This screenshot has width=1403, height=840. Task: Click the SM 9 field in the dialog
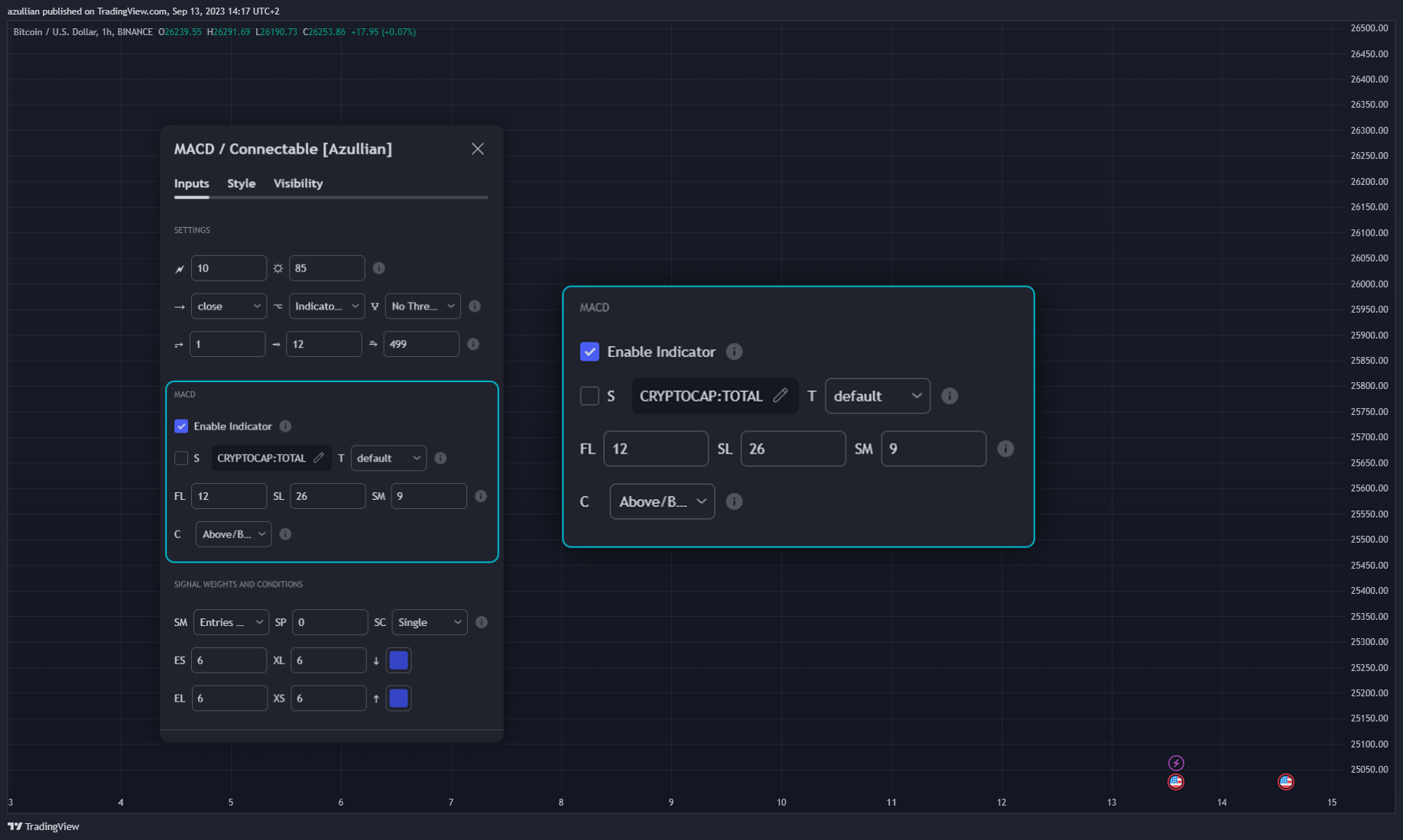click(x=429, y=496)
